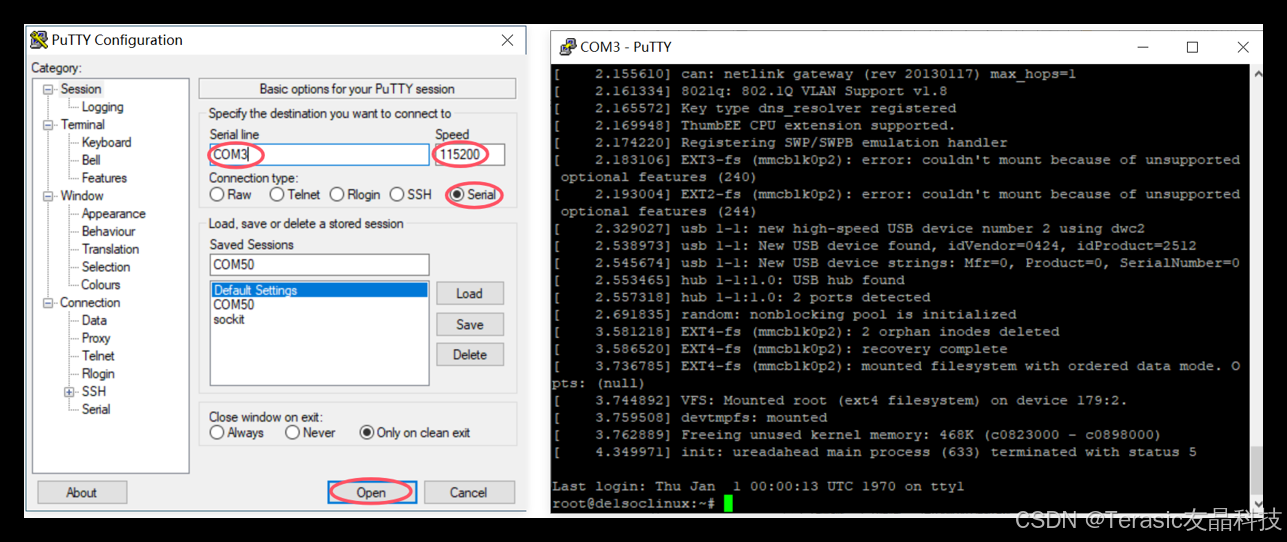Collapse the Session tree node
The height and width of the screenshot is (542, 1287).
point(48,89)
